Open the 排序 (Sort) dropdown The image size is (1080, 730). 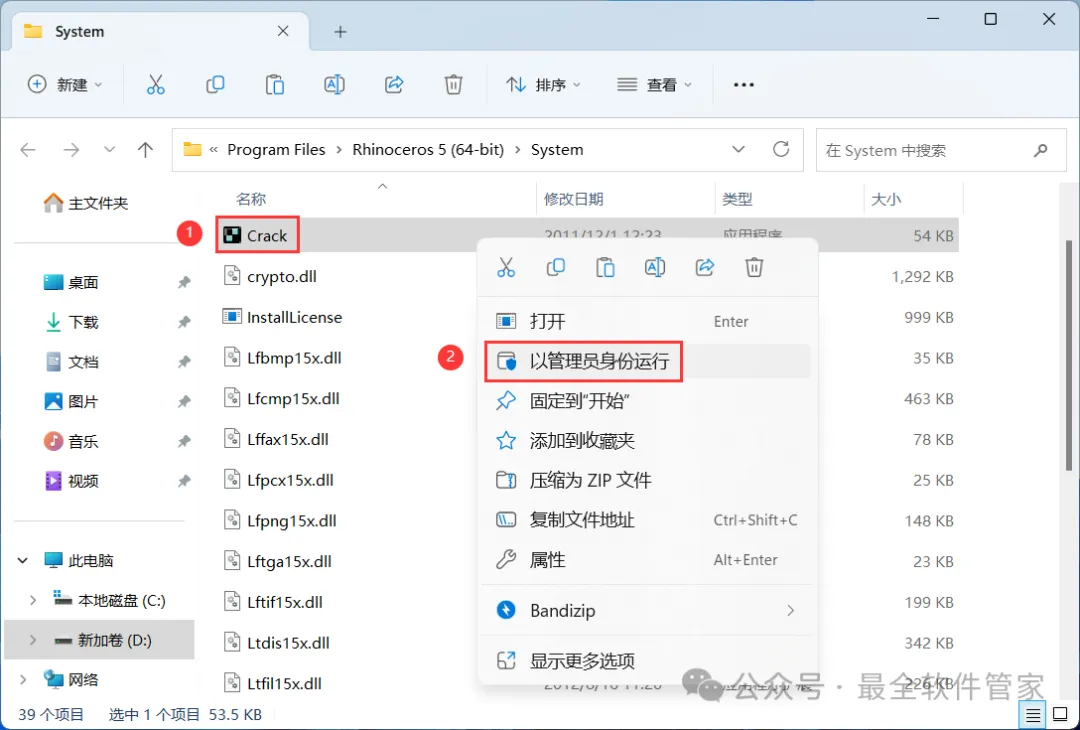[543, 85]
